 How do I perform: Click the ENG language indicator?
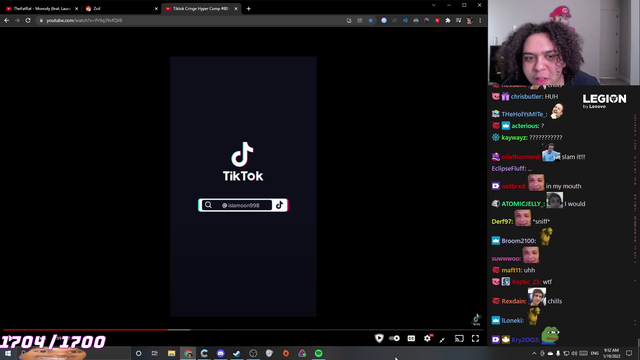[x=595, y=353]
